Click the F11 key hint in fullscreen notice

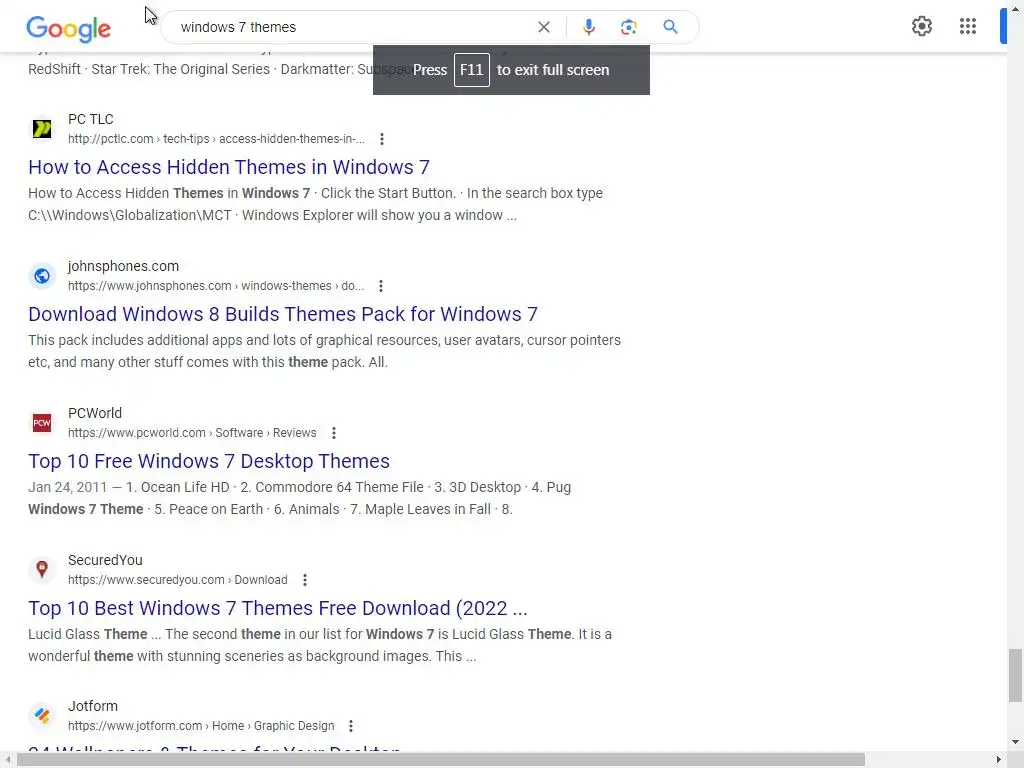tap(472, 70)
